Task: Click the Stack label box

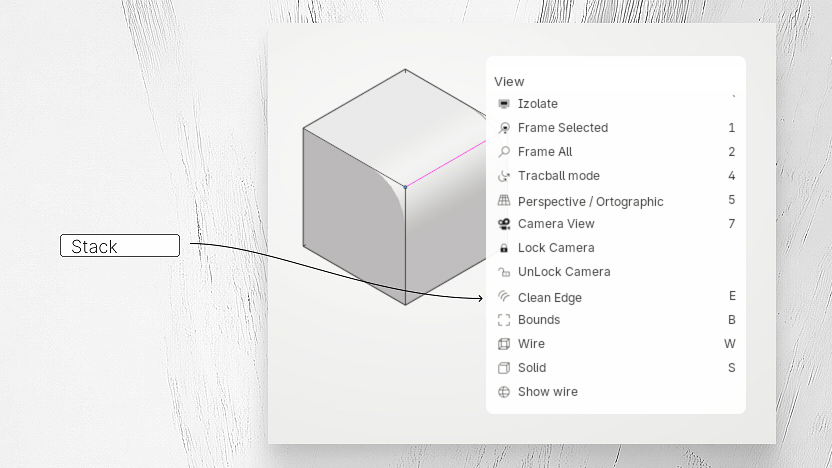Action: click(x=120, y=246)
